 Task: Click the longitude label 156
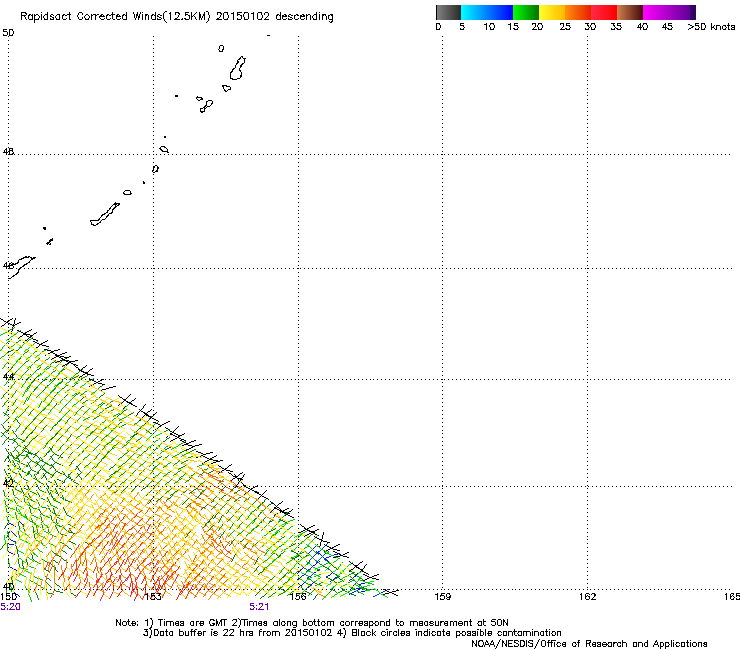click(x=298, y=597)
